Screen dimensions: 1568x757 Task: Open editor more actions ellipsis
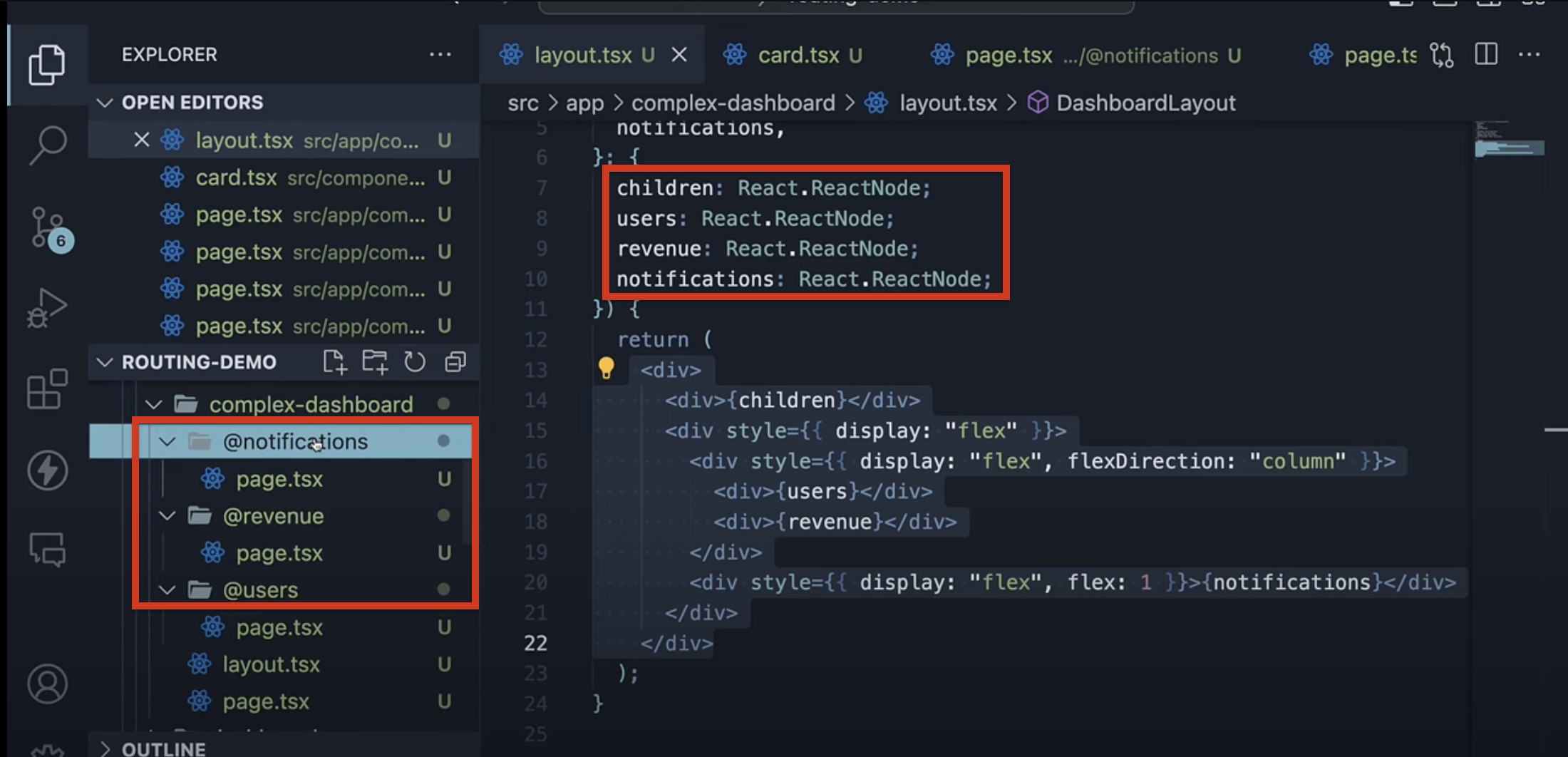1529,55
